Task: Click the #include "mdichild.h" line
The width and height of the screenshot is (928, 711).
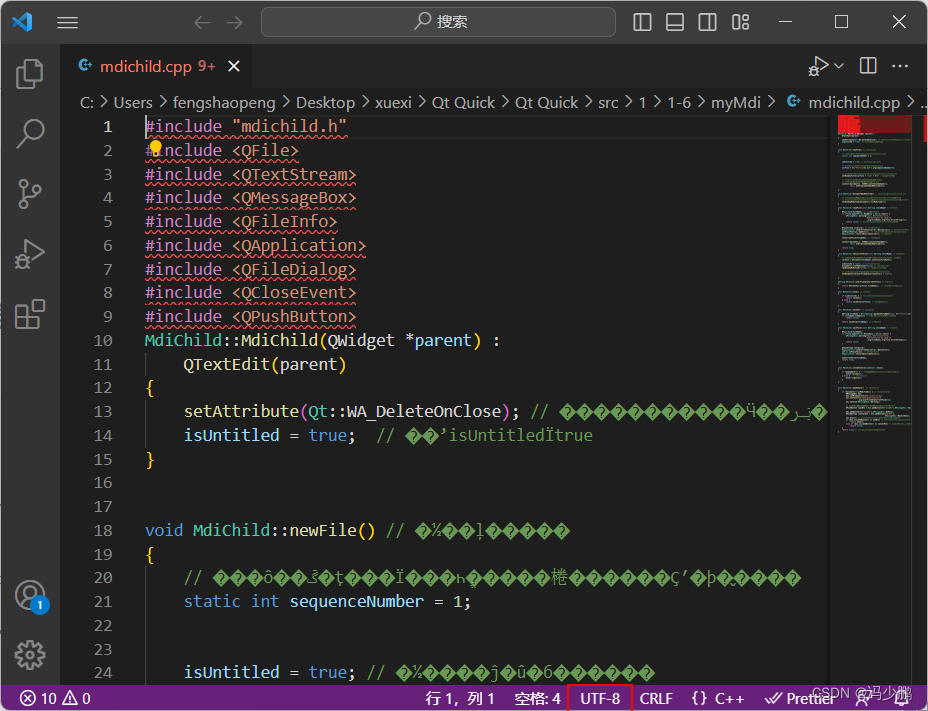Action: click(x=246, y=127)
